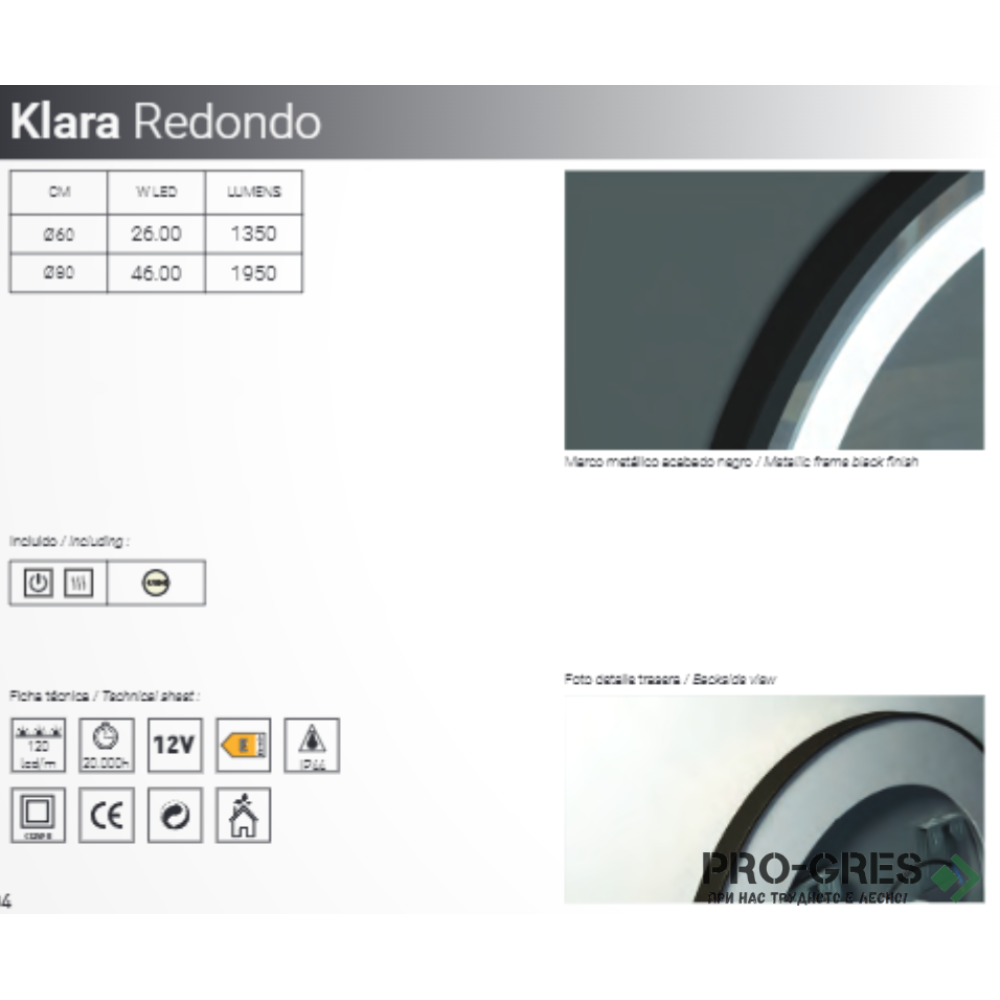Click the 1350 lumens cell
The image size is (1000, 1000).
pos(254,234)
